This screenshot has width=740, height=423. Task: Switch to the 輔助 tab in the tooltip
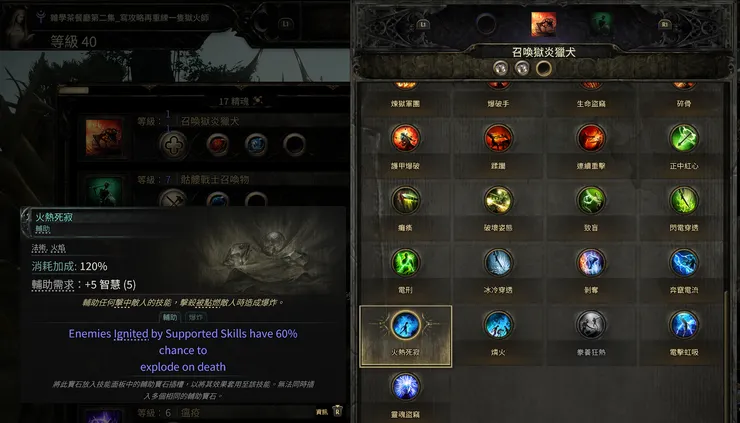(x=170, y=317)
